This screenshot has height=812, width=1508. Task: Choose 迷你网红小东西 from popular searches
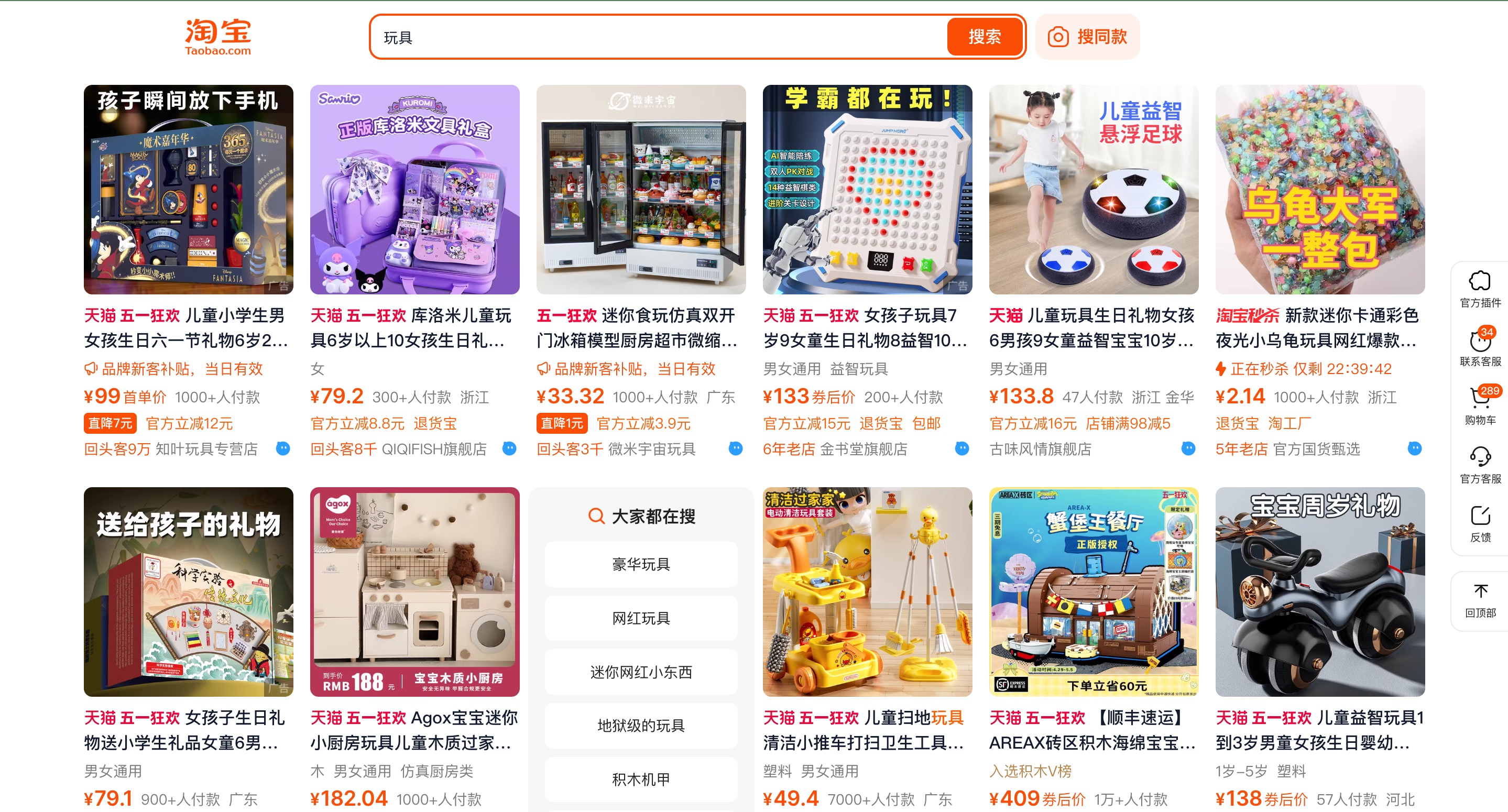pos(641,672)
